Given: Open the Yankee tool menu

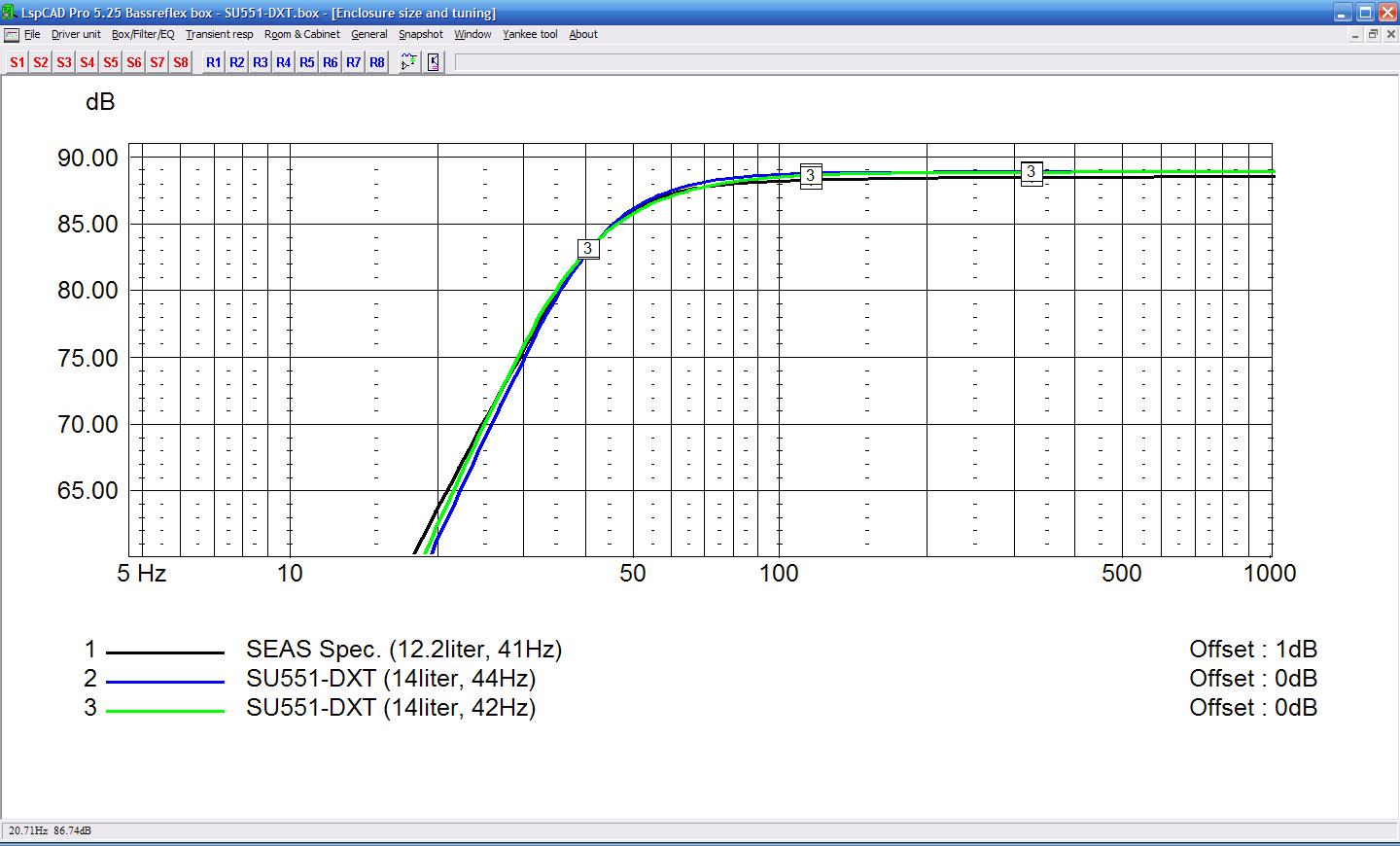Looking at the screenshot, I should tap(530, 34).
